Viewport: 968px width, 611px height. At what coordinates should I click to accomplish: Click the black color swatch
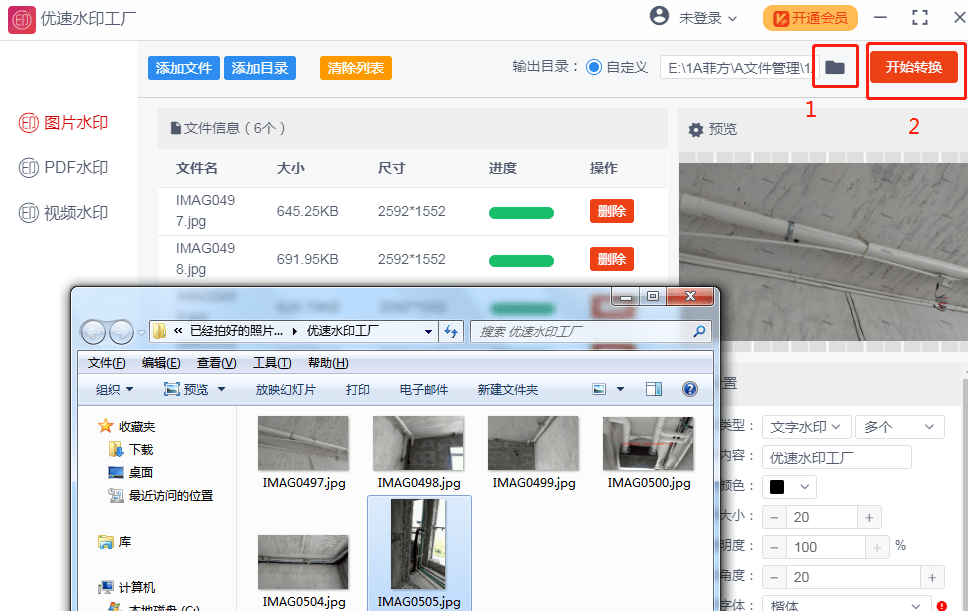pos(777,487)
